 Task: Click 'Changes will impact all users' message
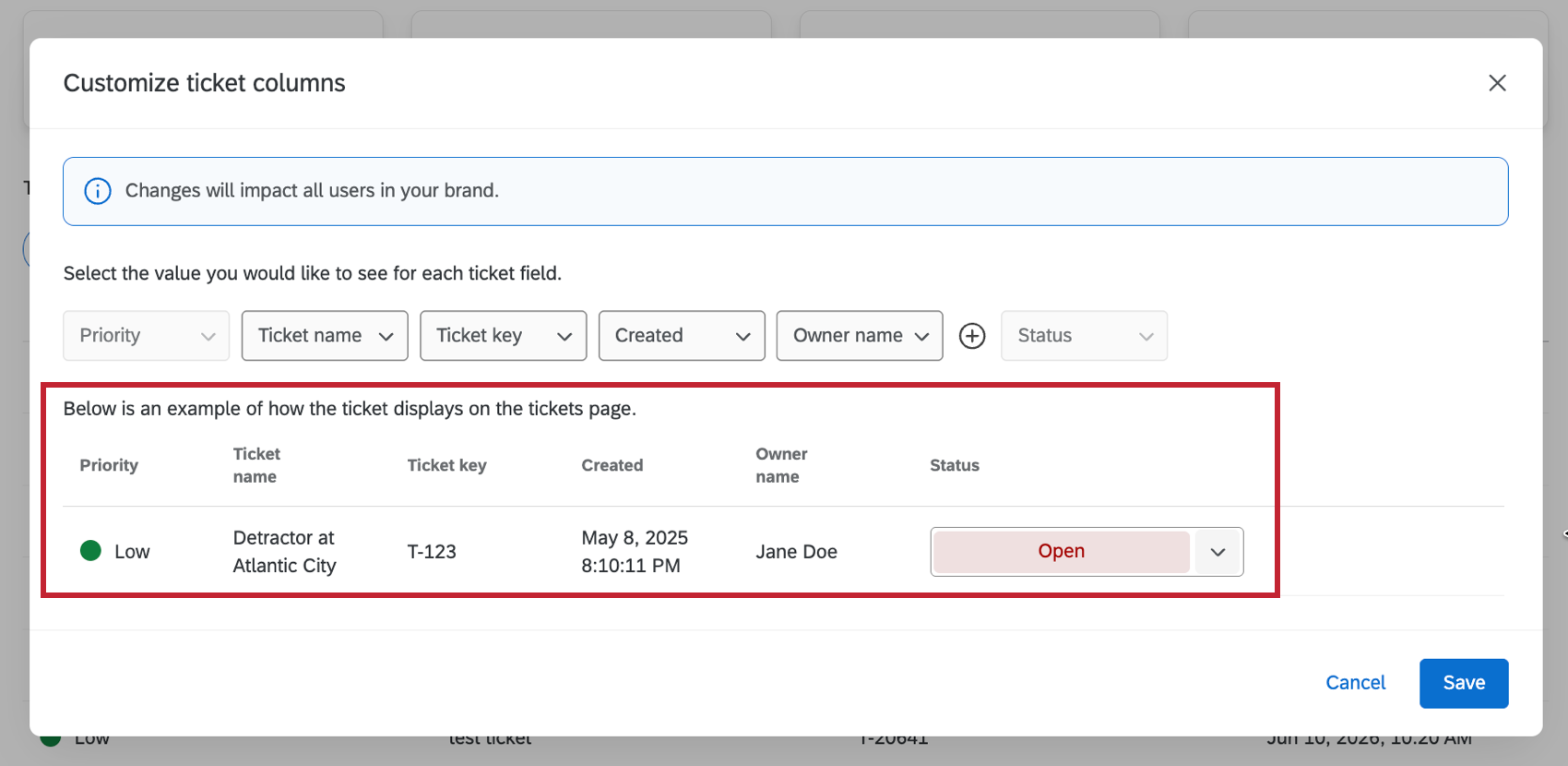pos(312,191)
